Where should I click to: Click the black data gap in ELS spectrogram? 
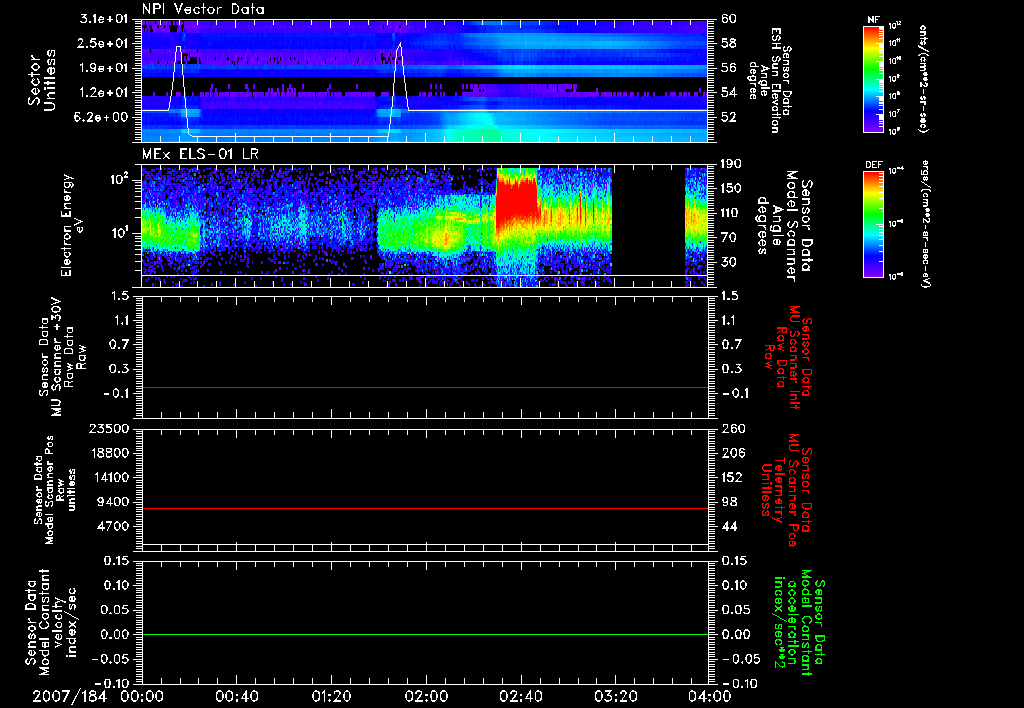648,227
